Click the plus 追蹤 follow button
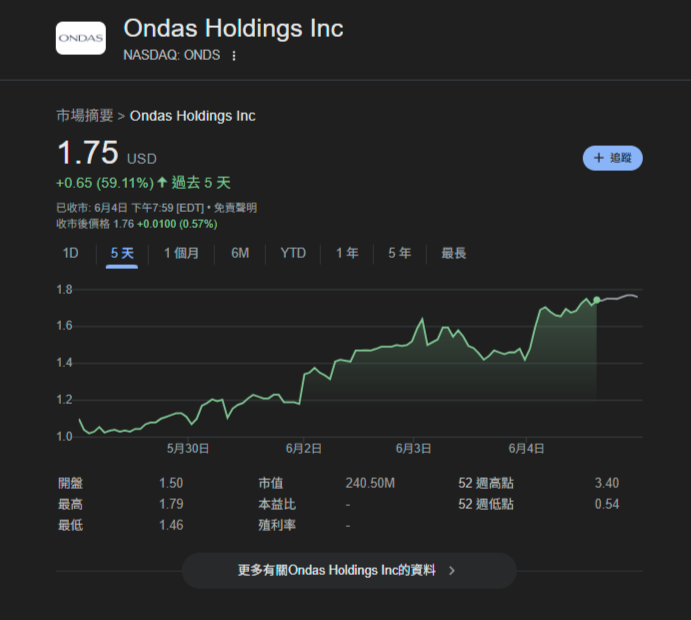The image size is (691, 620). tap(612, 158)
